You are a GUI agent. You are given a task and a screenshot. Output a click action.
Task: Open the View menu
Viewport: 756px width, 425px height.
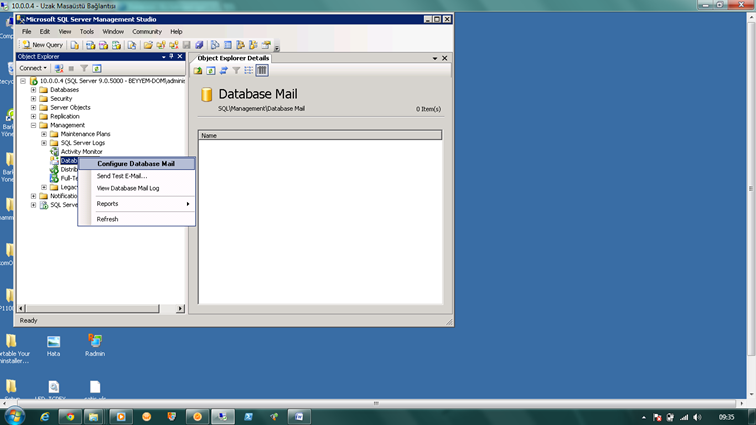65,31
